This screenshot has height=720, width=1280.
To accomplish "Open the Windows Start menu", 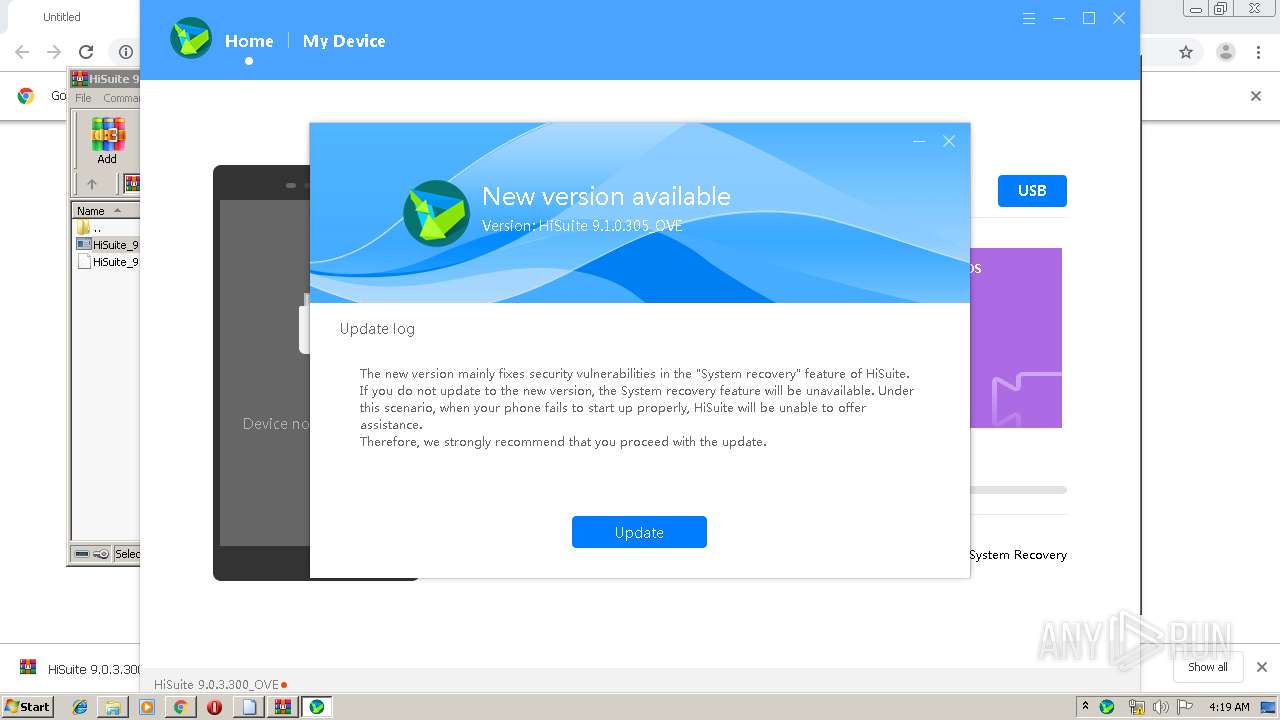I will [x=27, y=706].
